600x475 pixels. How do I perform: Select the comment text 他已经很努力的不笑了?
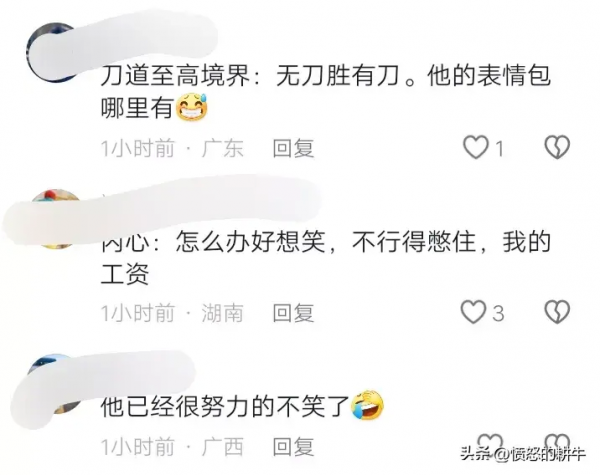[225, 406]
